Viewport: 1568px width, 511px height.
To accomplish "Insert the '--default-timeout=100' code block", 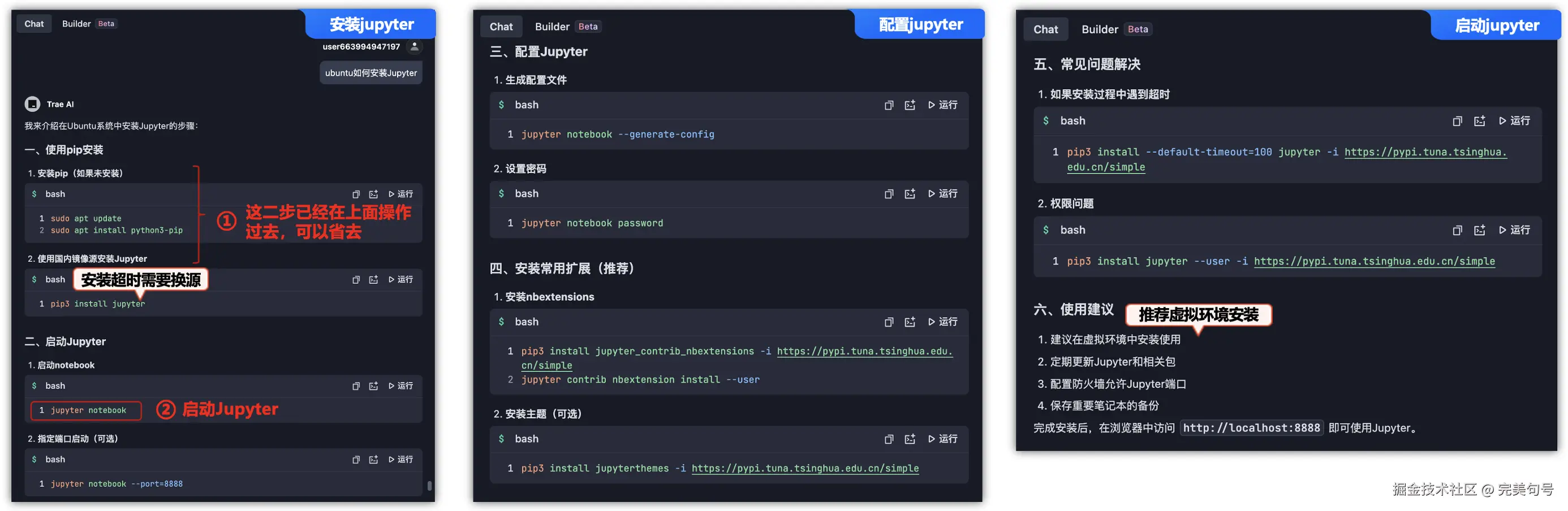I will [x=1480, y=121].
